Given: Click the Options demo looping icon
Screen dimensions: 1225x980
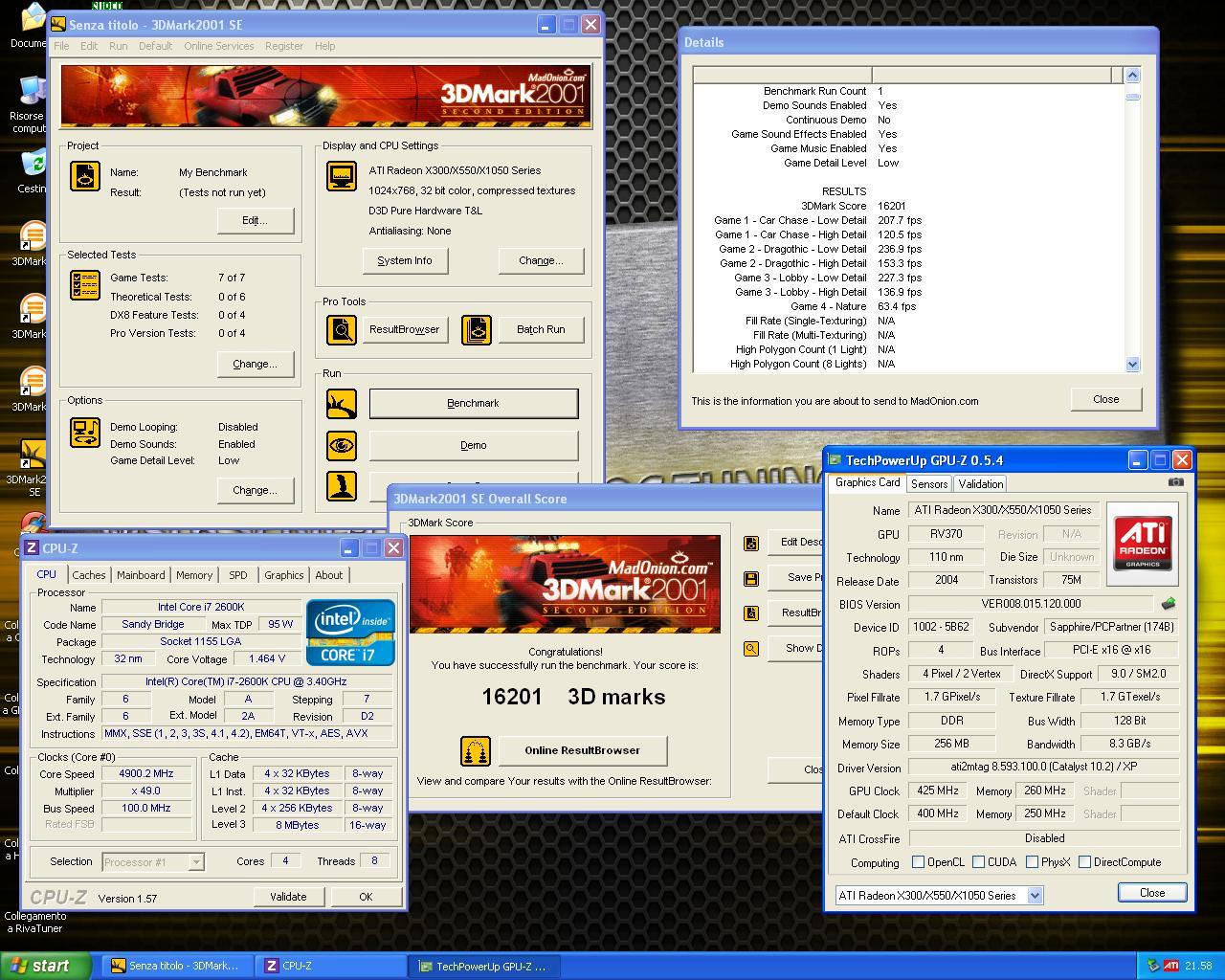Looking at the screenshot, I should [x=85, y=432].
